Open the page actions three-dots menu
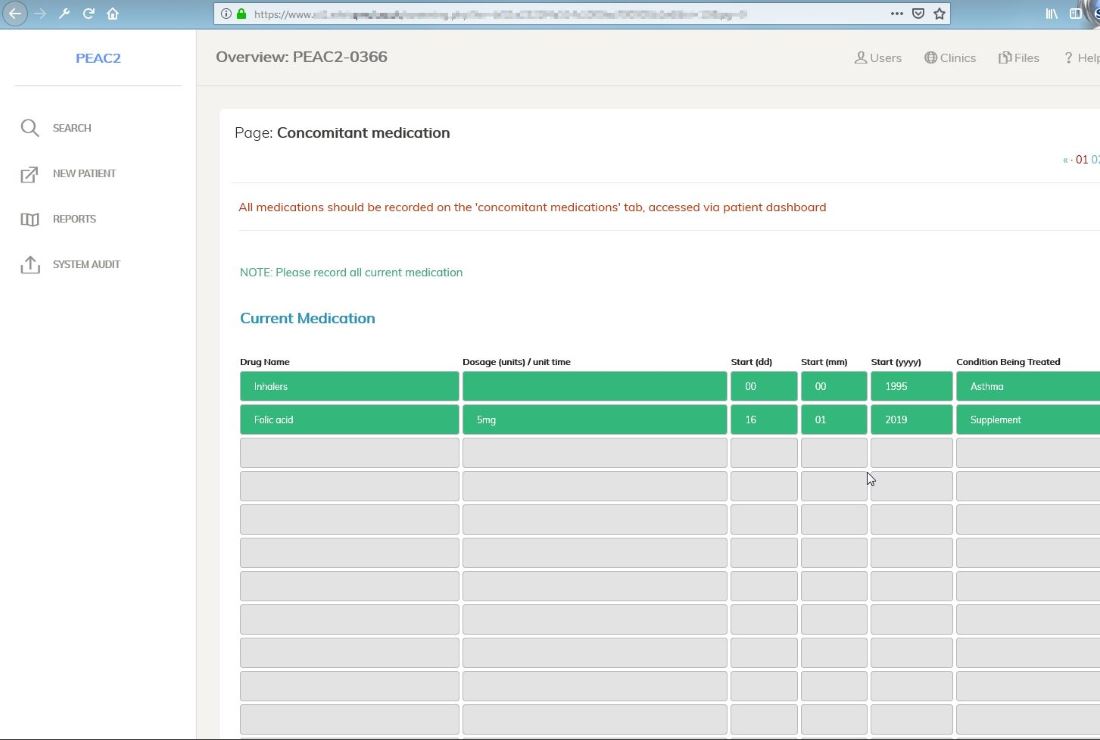Viewport: 1100px width, 740px height. point(897,13)
